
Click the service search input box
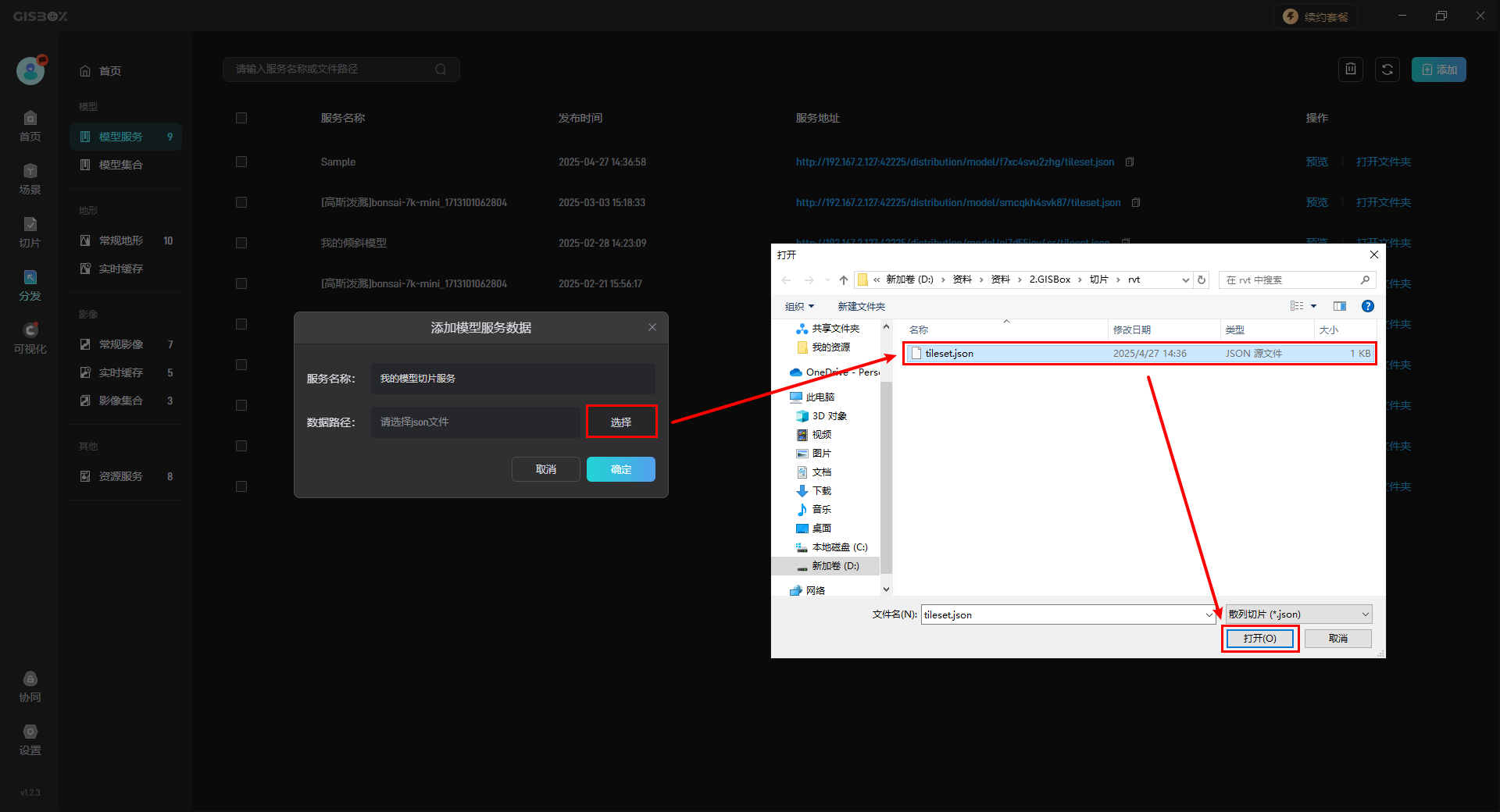(x=341, y=69)
